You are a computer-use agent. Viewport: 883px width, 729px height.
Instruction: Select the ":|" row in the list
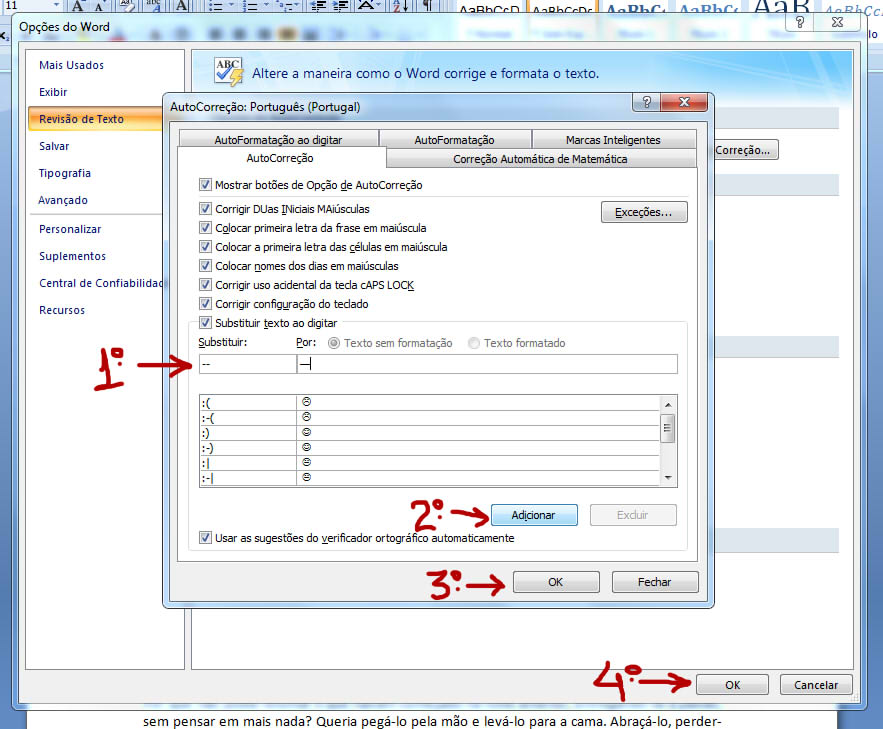pyautogui.click(x=429, y=462)
